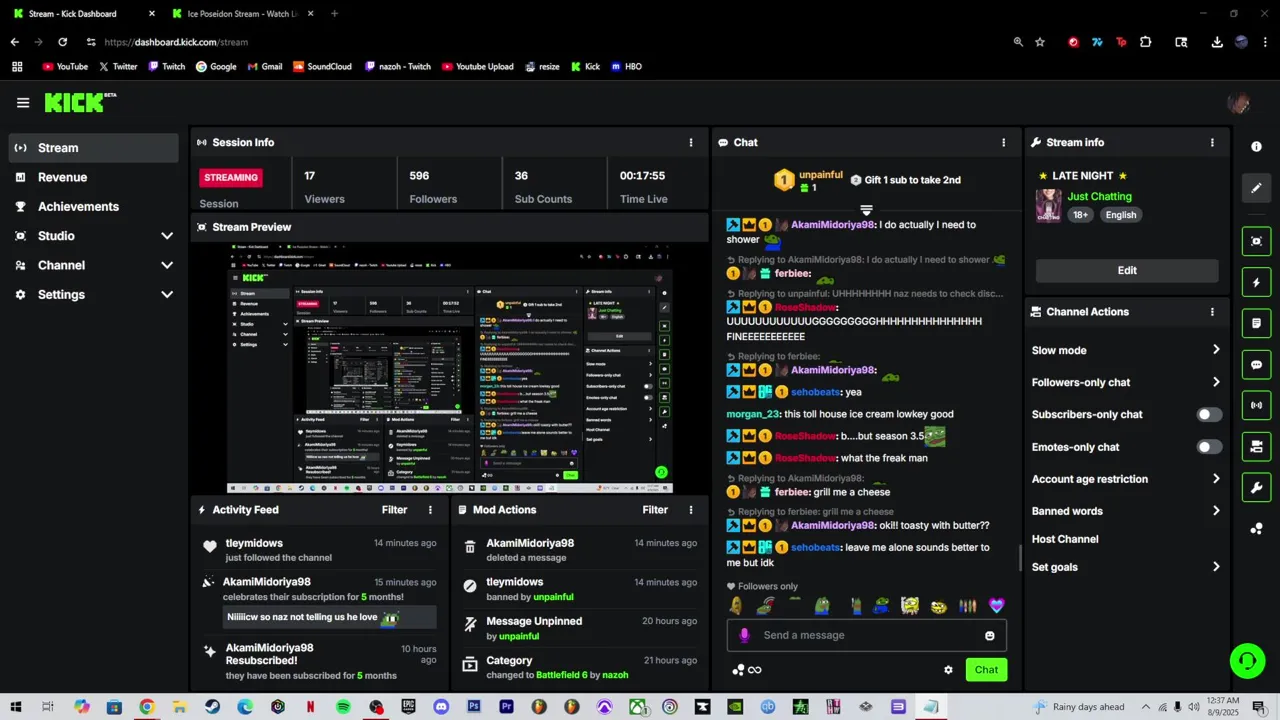Open the SoundCloud bookmark
1280x720 pixels.
pyautogui.click(x=322, y=67)
